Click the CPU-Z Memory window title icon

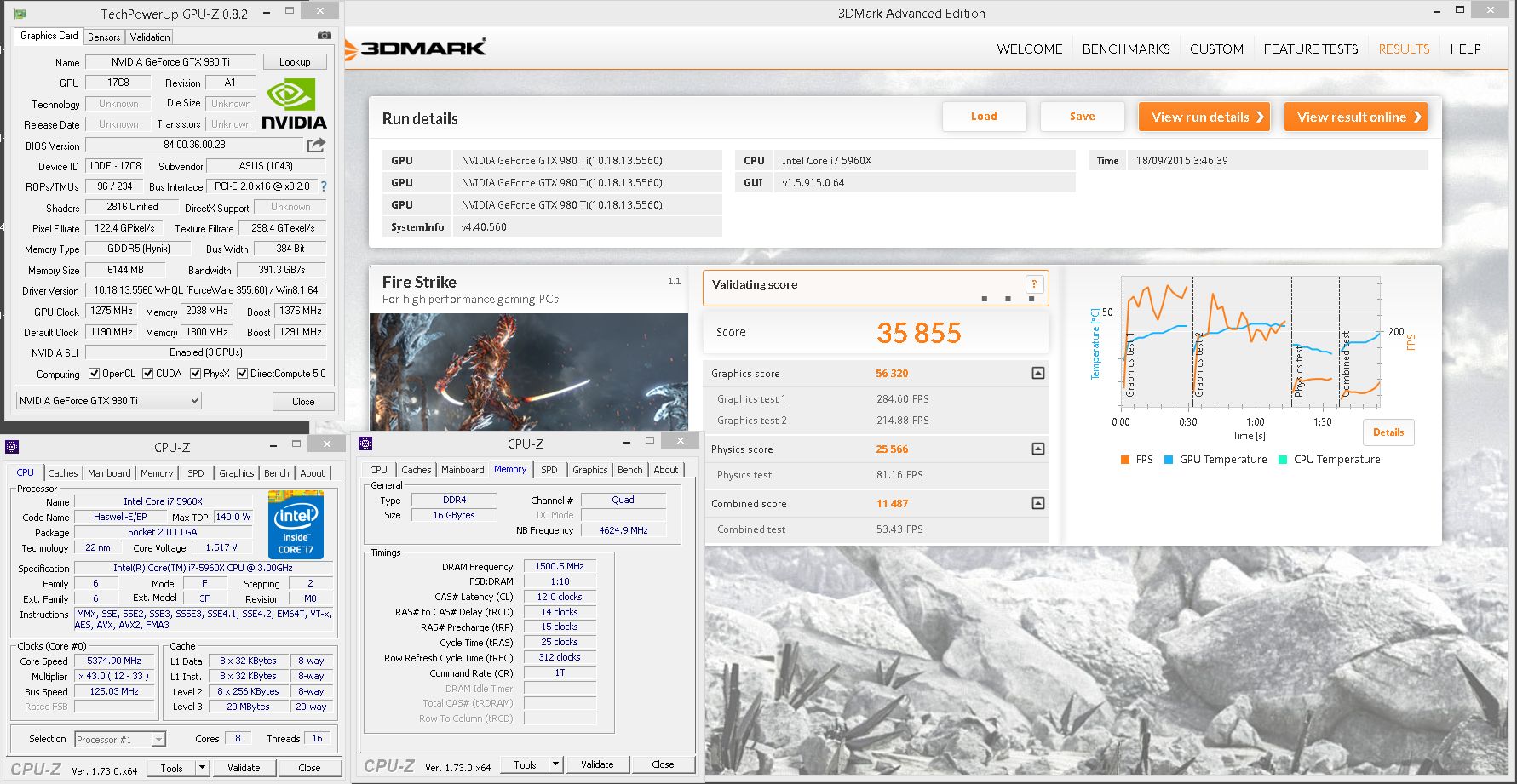[x=365, y=444]
